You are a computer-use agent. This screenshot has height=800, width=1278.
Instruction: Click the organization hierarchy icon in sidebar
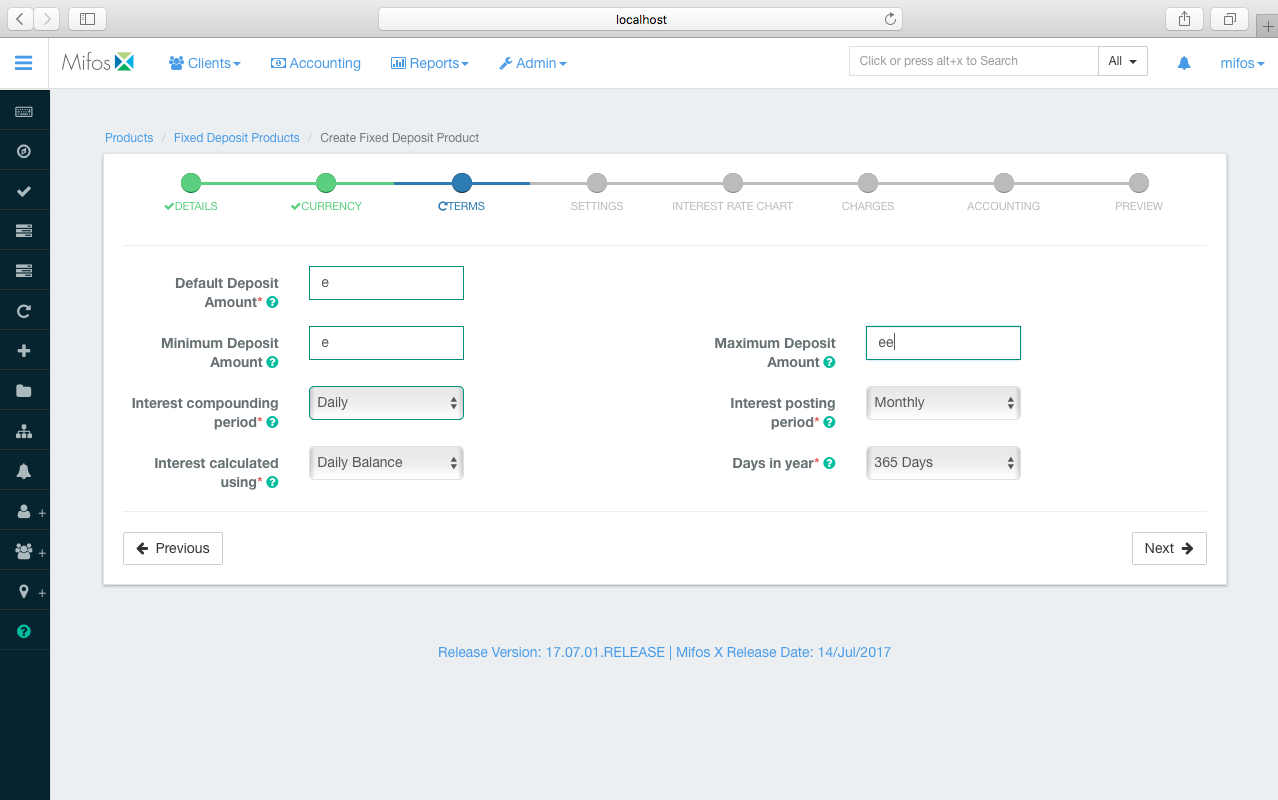pyautogui.click(x=24, y=430)
